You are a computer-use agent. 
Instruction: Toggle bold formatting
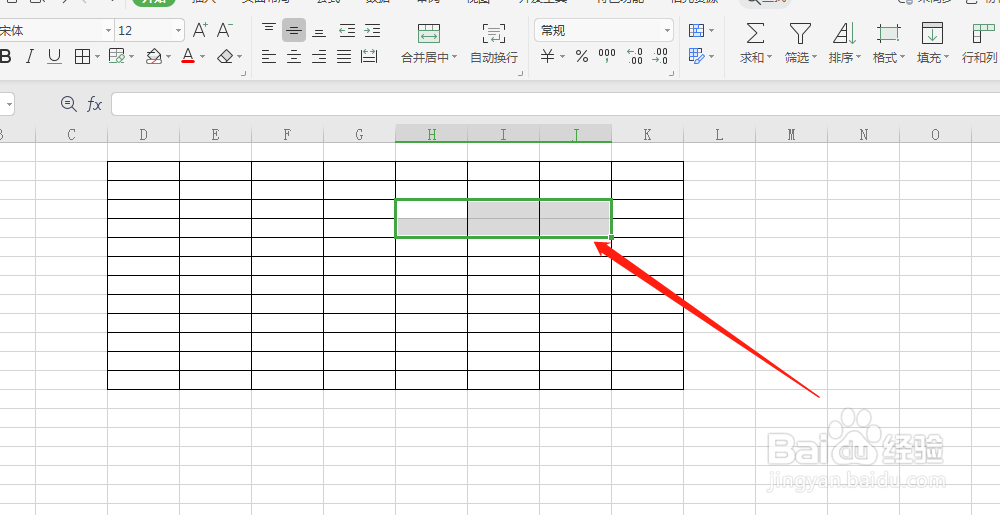point(6,57)
